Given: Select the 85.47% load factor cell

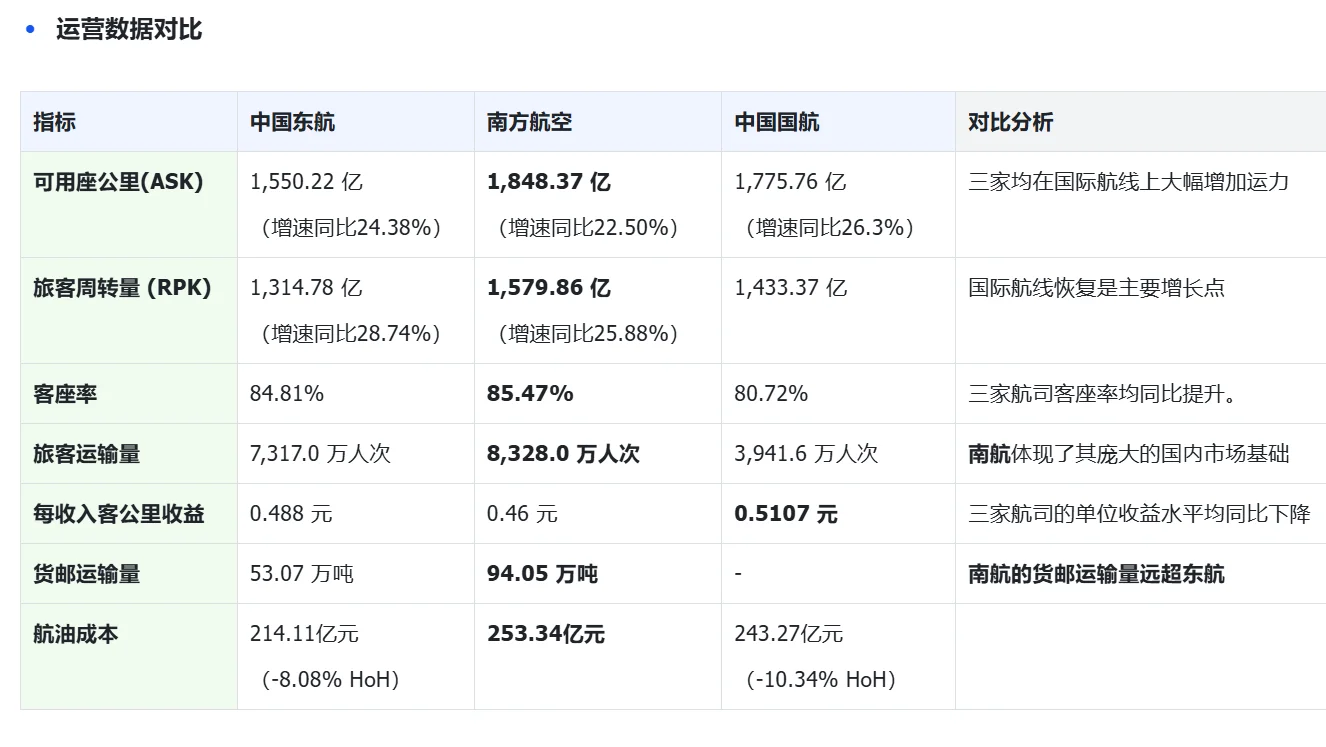Looking at the screenshot, I should [530, 394].
